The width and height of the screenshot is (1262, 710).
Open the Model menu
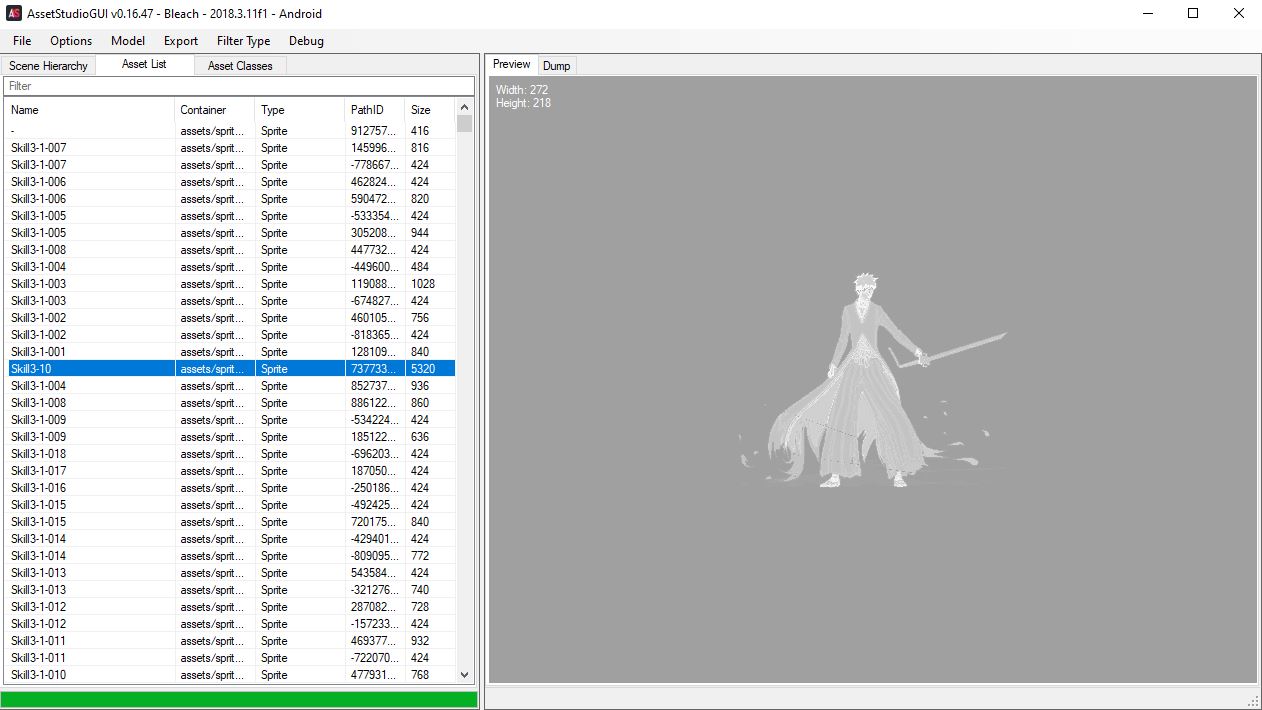[x=128, y=41]
